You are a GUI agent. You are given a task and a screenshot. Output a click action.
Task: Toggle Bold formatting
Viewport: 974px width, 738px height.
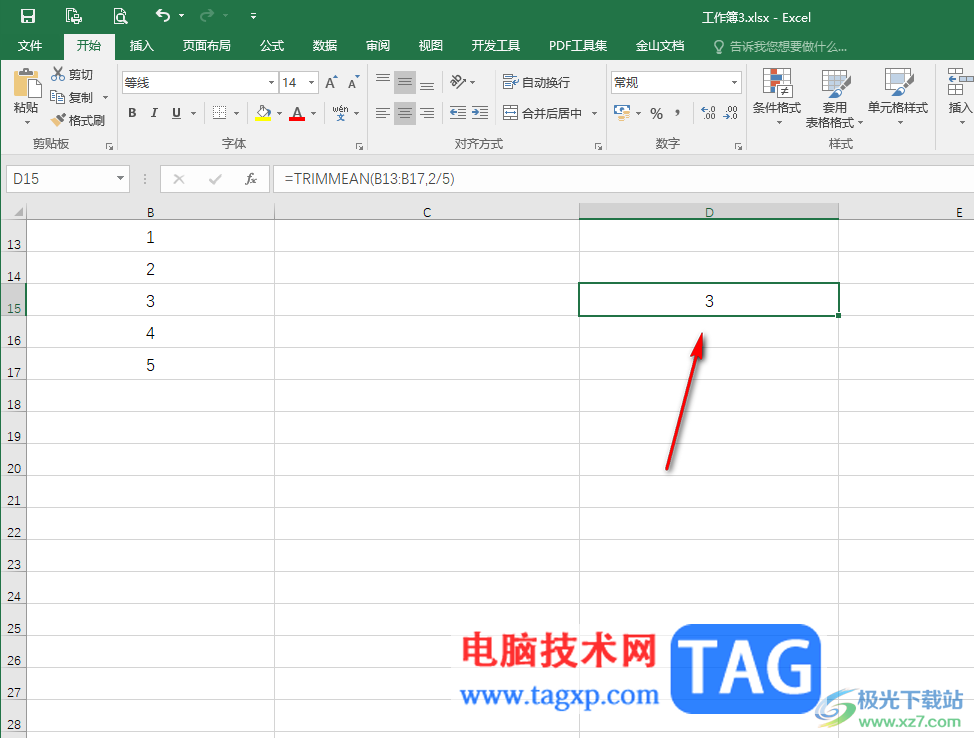pos(132,113)
